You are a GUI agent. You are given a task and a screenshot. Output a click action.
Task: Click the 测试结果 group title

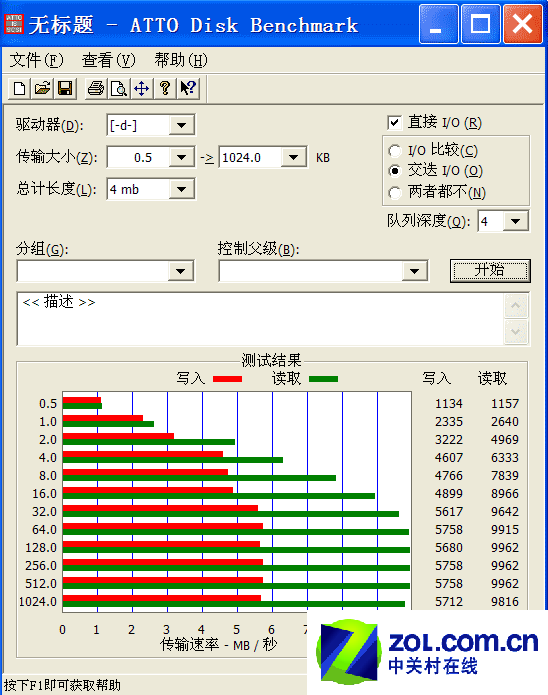(271, 360)
